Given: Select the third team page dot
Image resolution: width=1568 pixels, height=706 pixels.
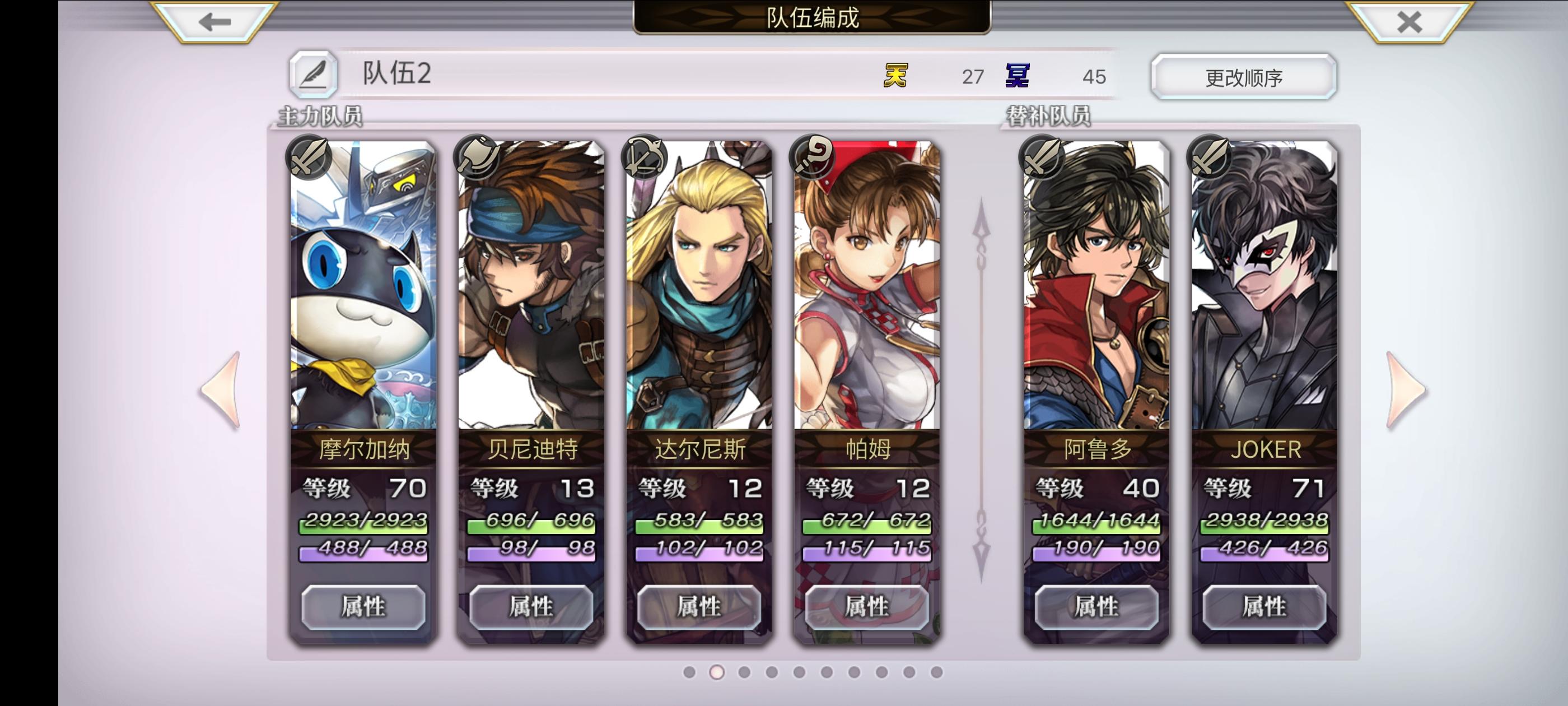Looking at the screenshot, I should [x=744, y=672].
